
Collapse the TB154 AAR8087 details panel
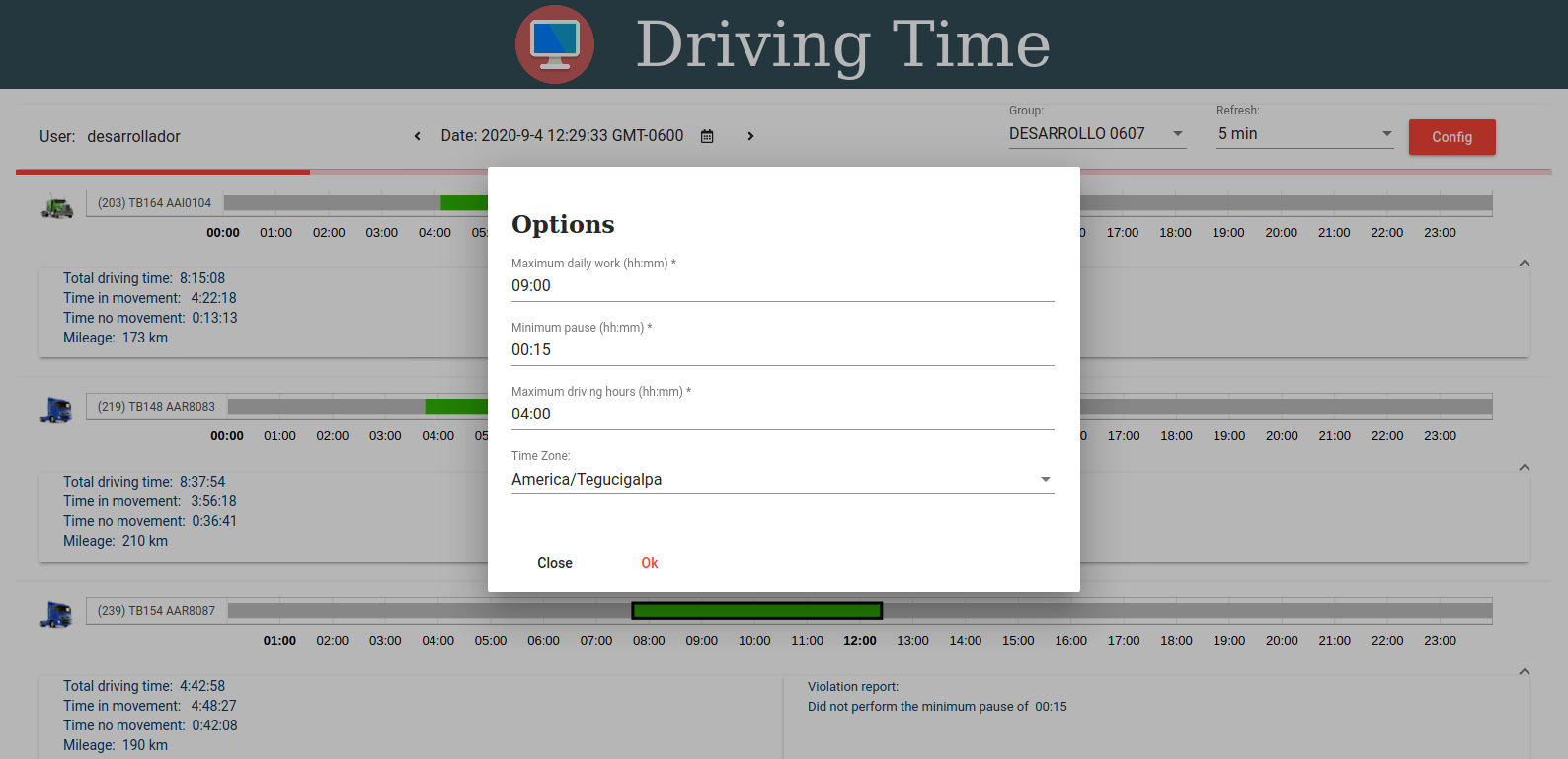[x=1525, y=671]
